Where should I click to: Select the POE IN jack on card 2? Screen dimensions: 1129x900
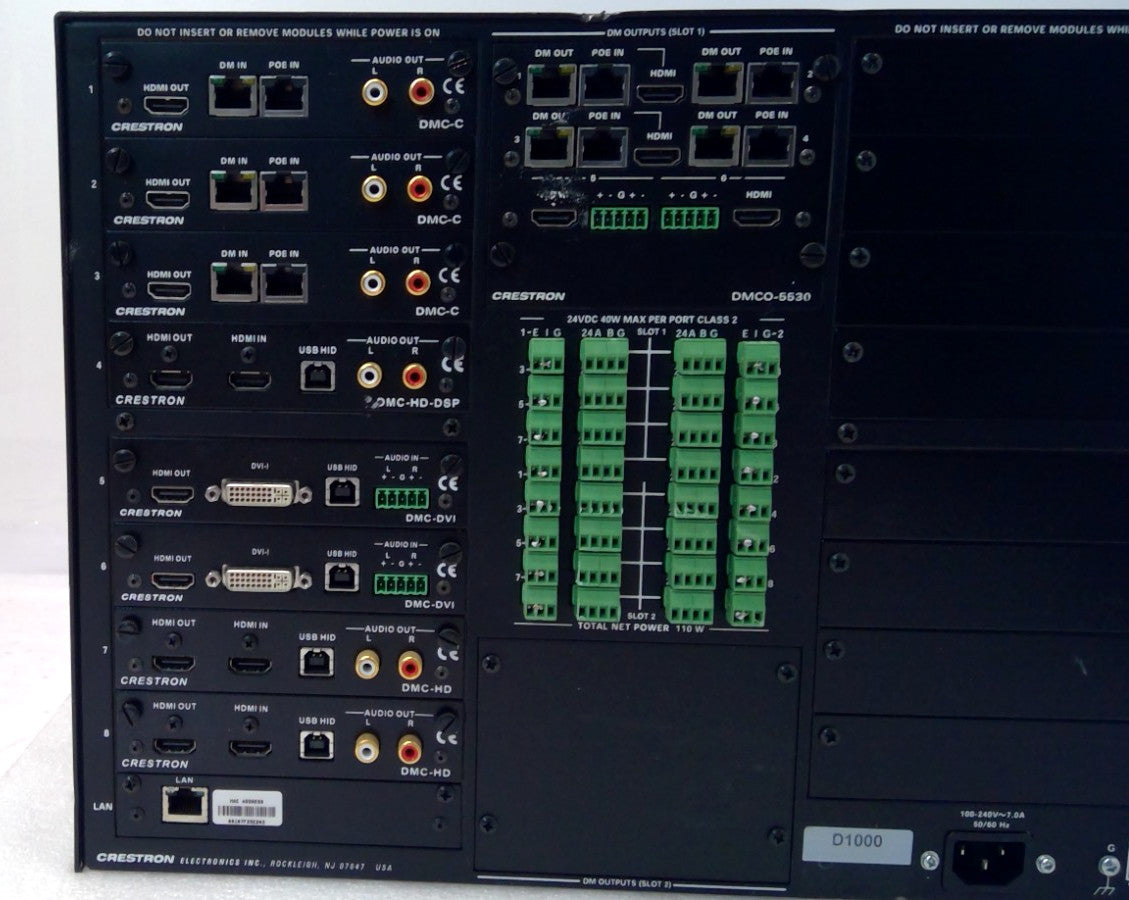tap(284, 191)
